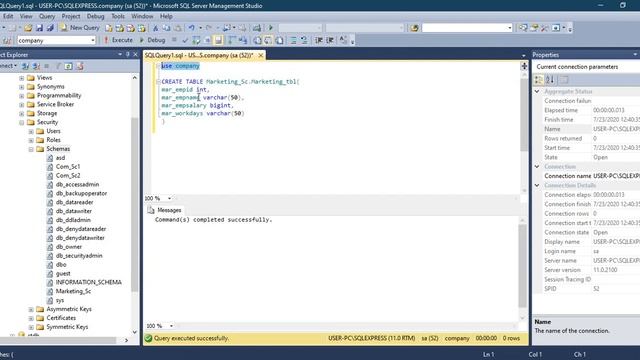Open the Project menu
The height and width of the screenshot is (360, 640).
[71, 16]
